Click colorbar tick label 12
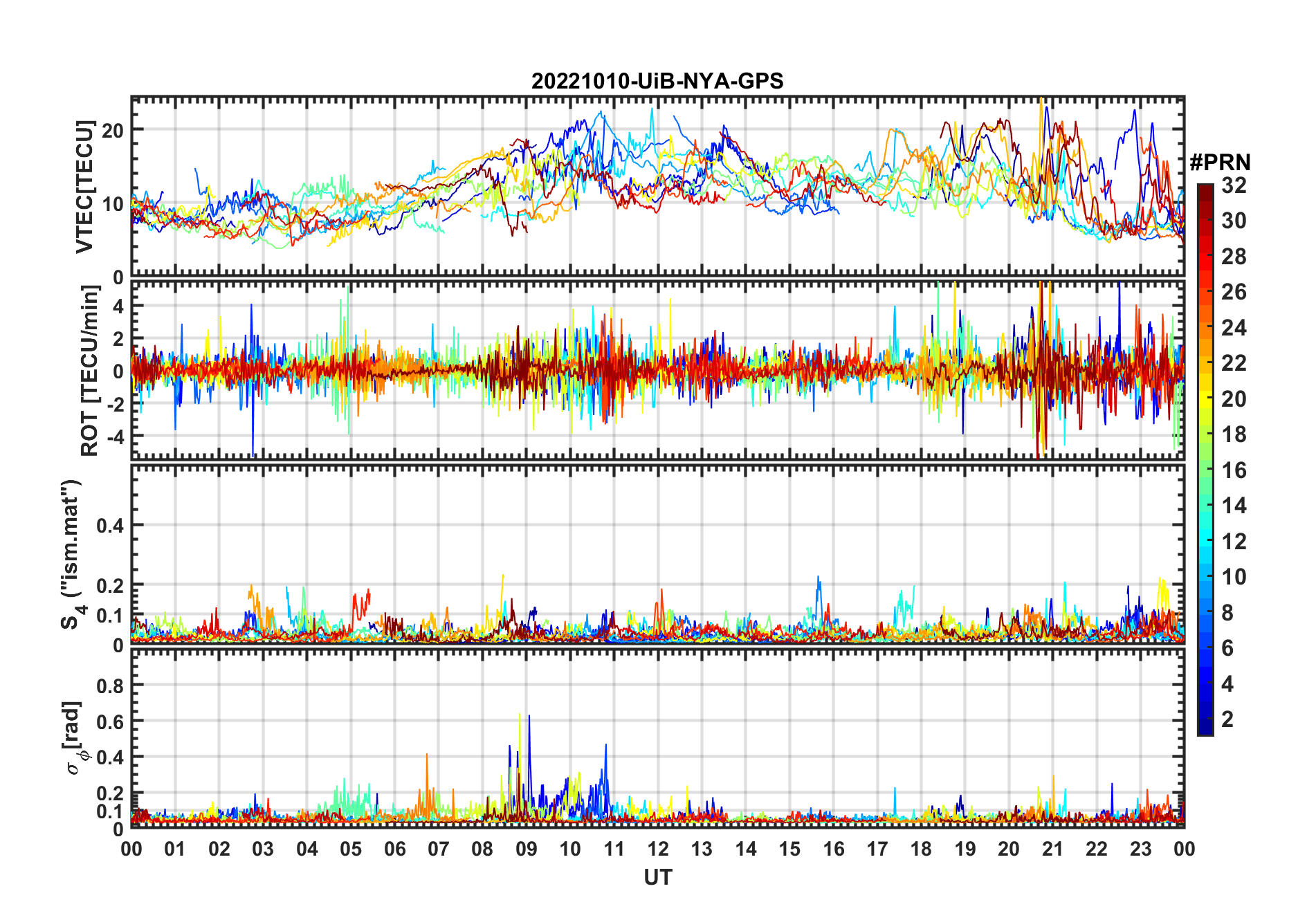 pyautogui.click(x=1234, y=541)
